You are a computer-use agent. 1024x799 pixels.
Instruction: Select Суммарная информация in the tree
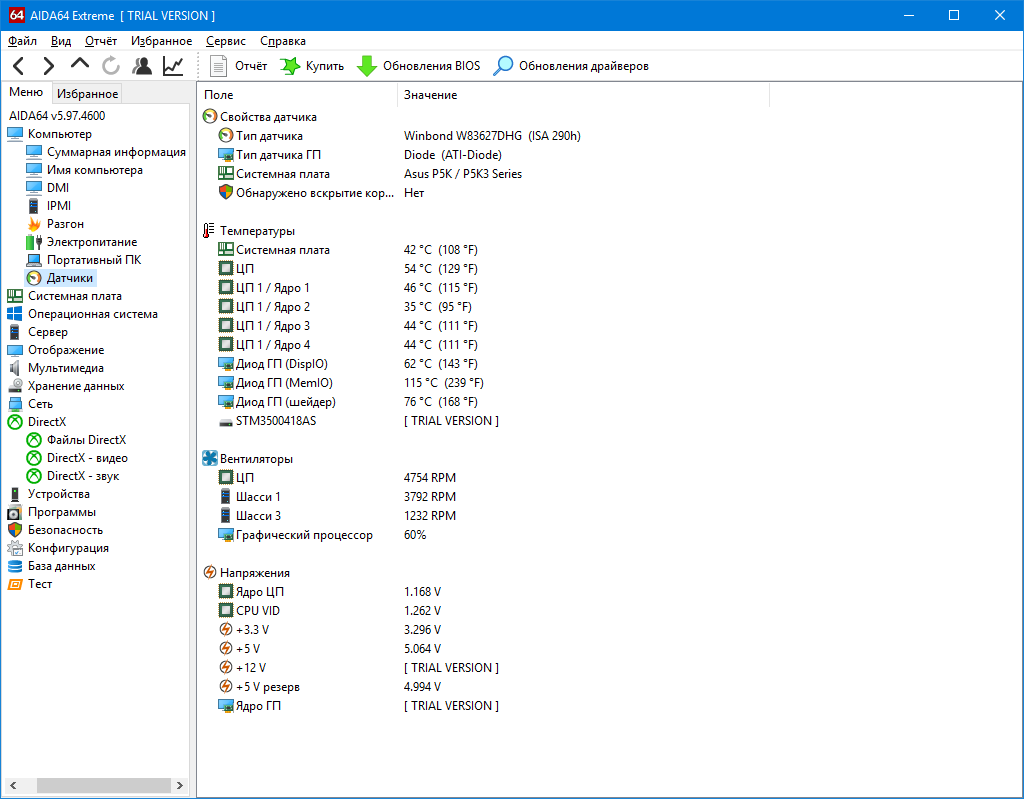click(116, 152)
